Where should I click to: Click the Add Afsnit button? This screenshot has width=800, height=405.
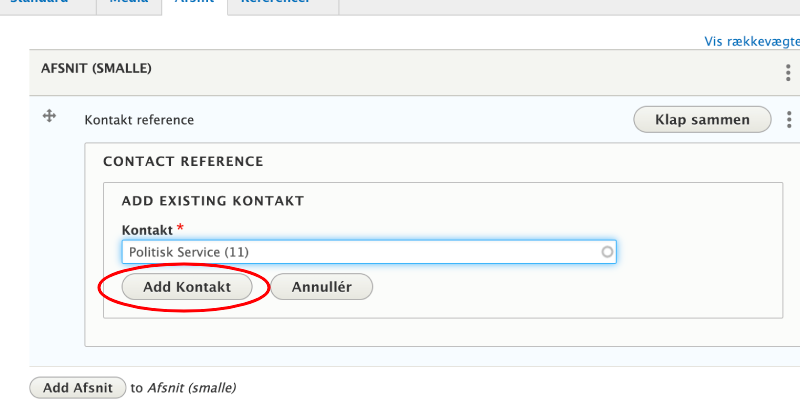coord(78,387)
